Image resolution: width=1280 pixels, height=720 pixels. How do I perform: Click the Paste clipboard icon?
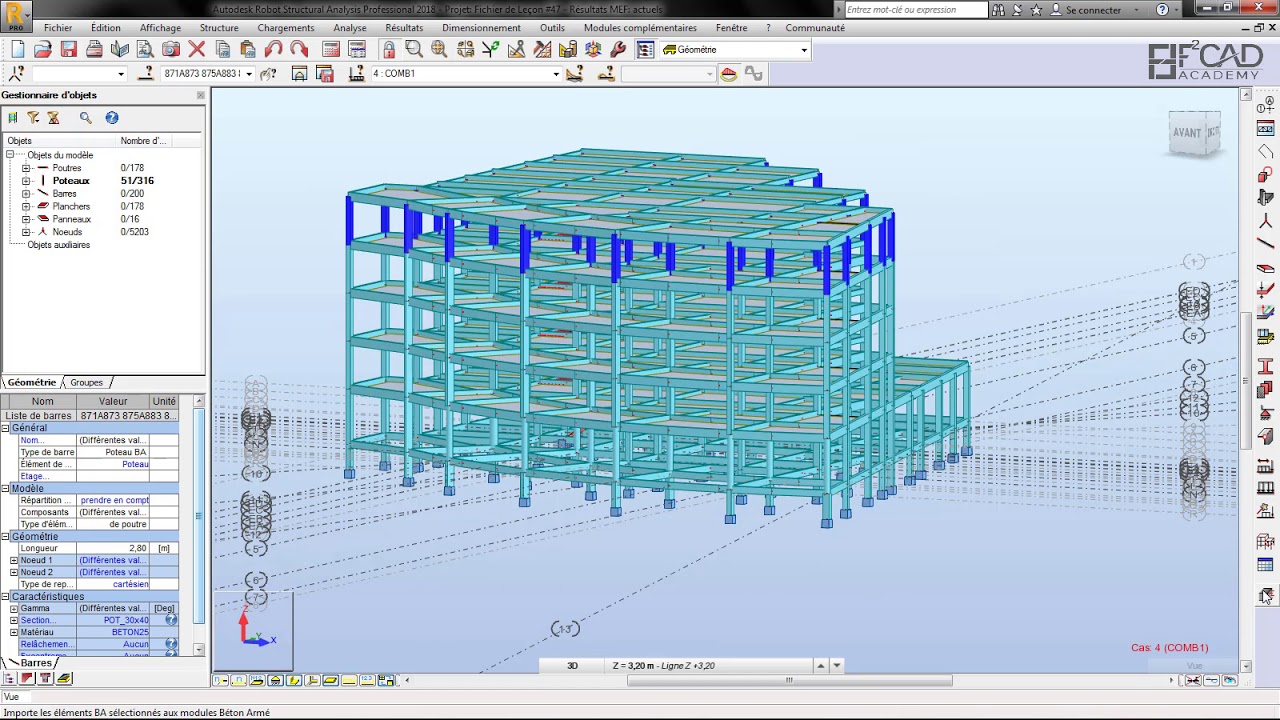pos(248,49)
